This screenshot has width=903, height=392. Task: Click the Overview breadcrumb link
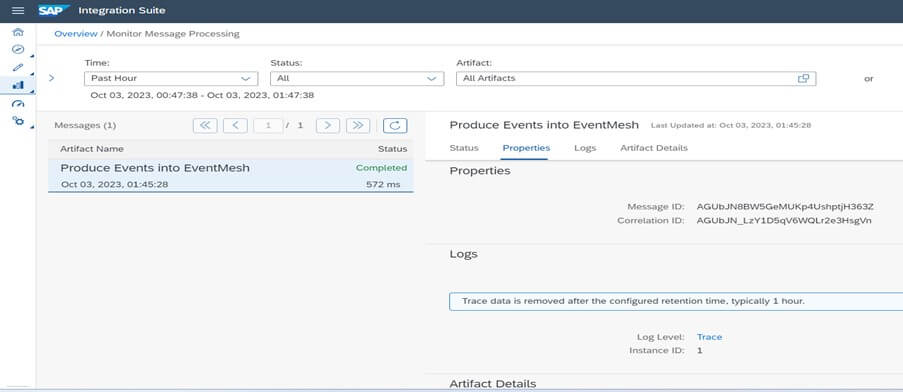(76, 34)
